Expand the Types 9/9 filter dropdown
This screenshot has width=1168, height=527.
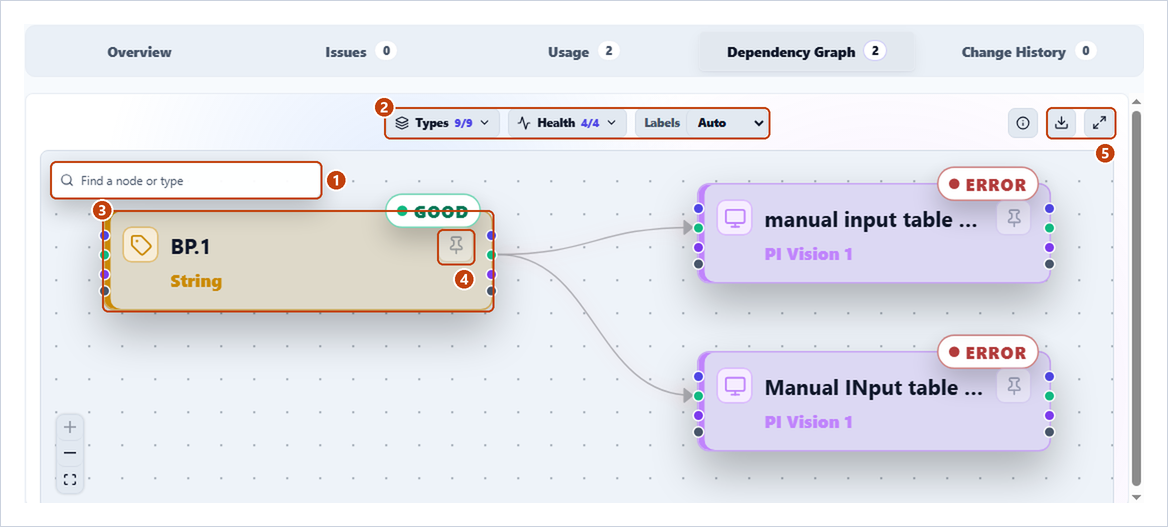point(442,123)
